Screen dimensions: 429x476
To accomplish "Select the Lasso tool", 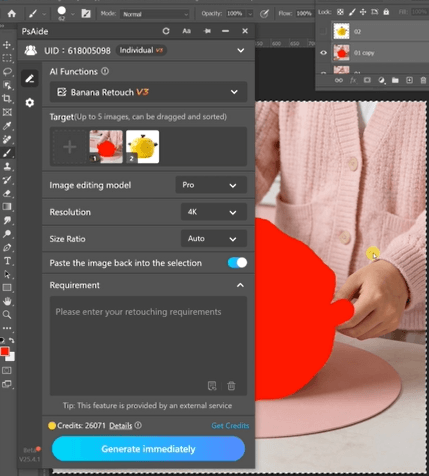I will 7,72.
